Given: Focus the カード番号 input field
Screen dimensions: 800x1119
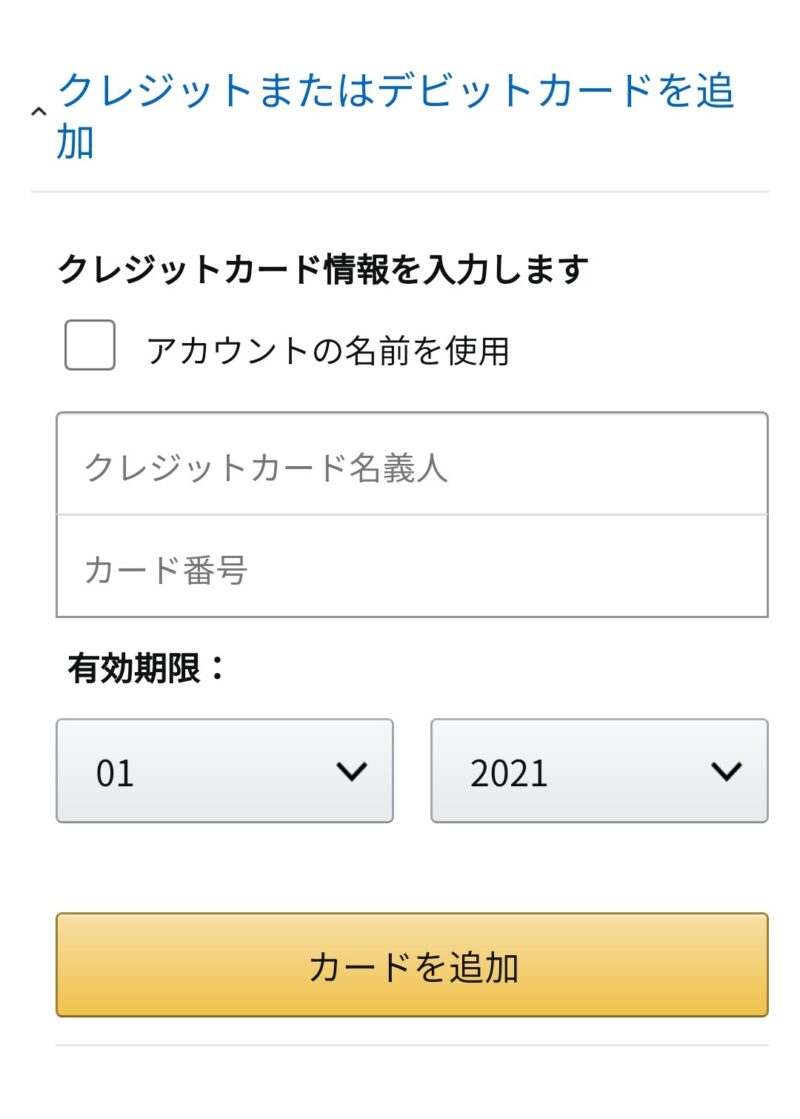Looking at the screenshot, I should coord(412,566).
